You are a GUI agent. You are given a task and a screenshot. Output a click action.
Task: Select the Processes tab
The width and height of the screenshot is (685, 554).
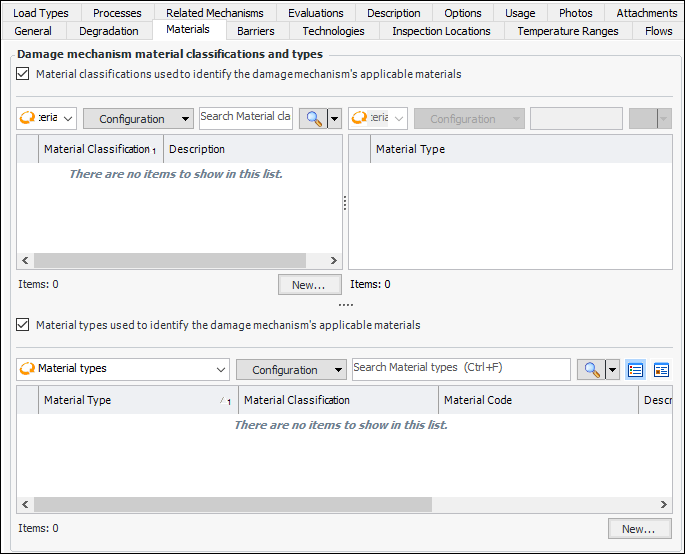point(117,13)
